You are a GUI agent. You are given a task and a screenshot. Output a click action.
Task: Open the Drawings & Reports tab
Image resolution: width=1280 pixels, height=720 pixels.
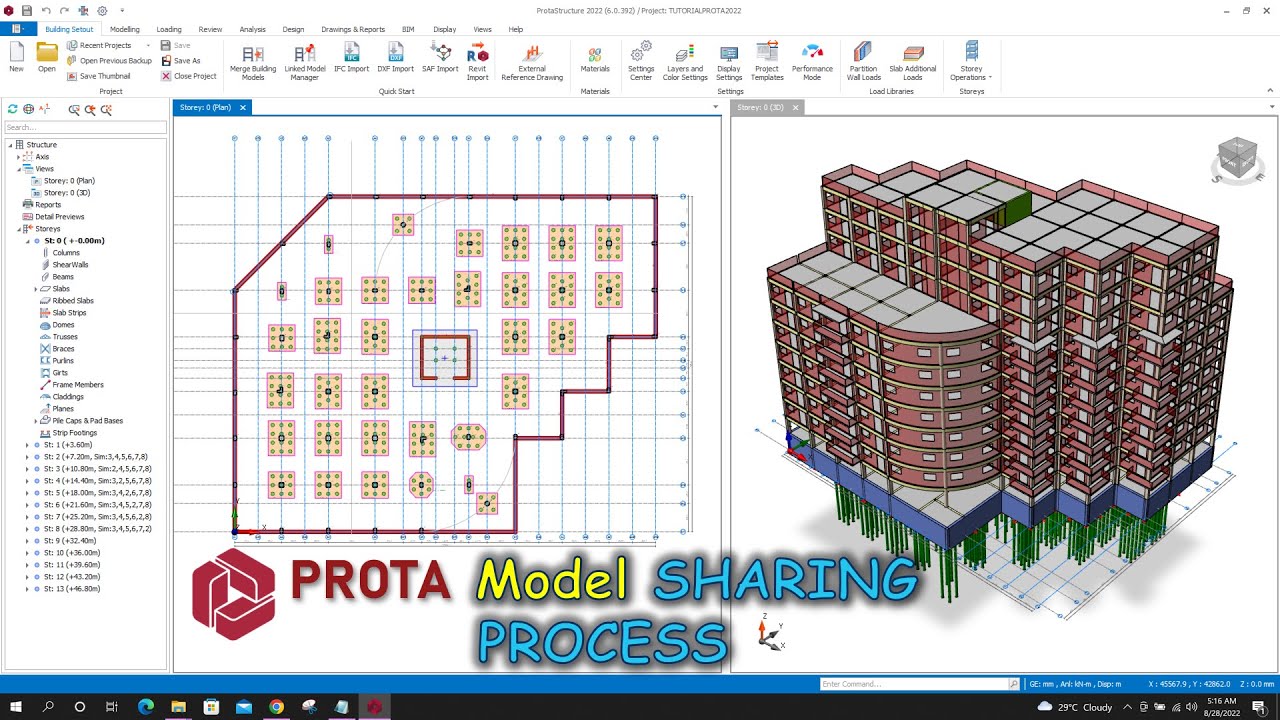coord(353,29)
